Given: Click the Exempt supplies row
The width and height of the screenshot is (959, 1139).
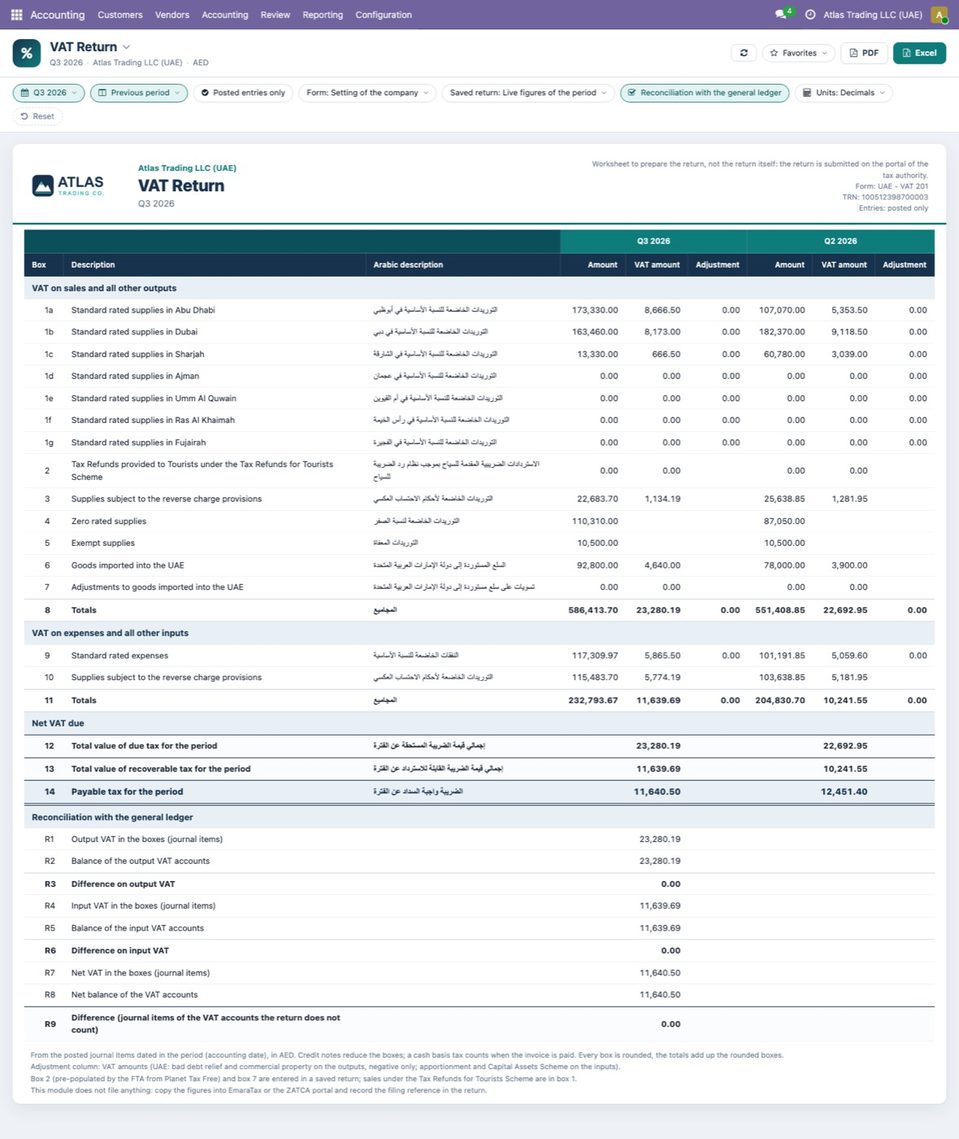Looking at the screenshot, I should click(480, 543).
